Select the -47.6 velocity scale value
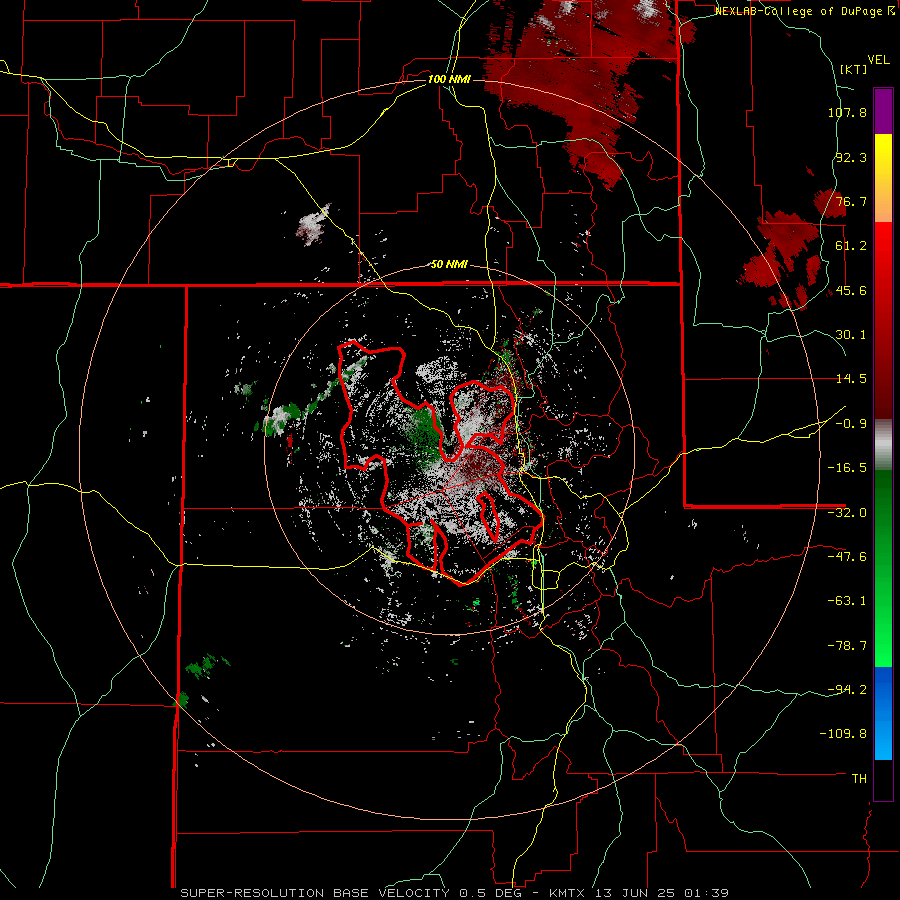The image size is (900, 900). 847,557
